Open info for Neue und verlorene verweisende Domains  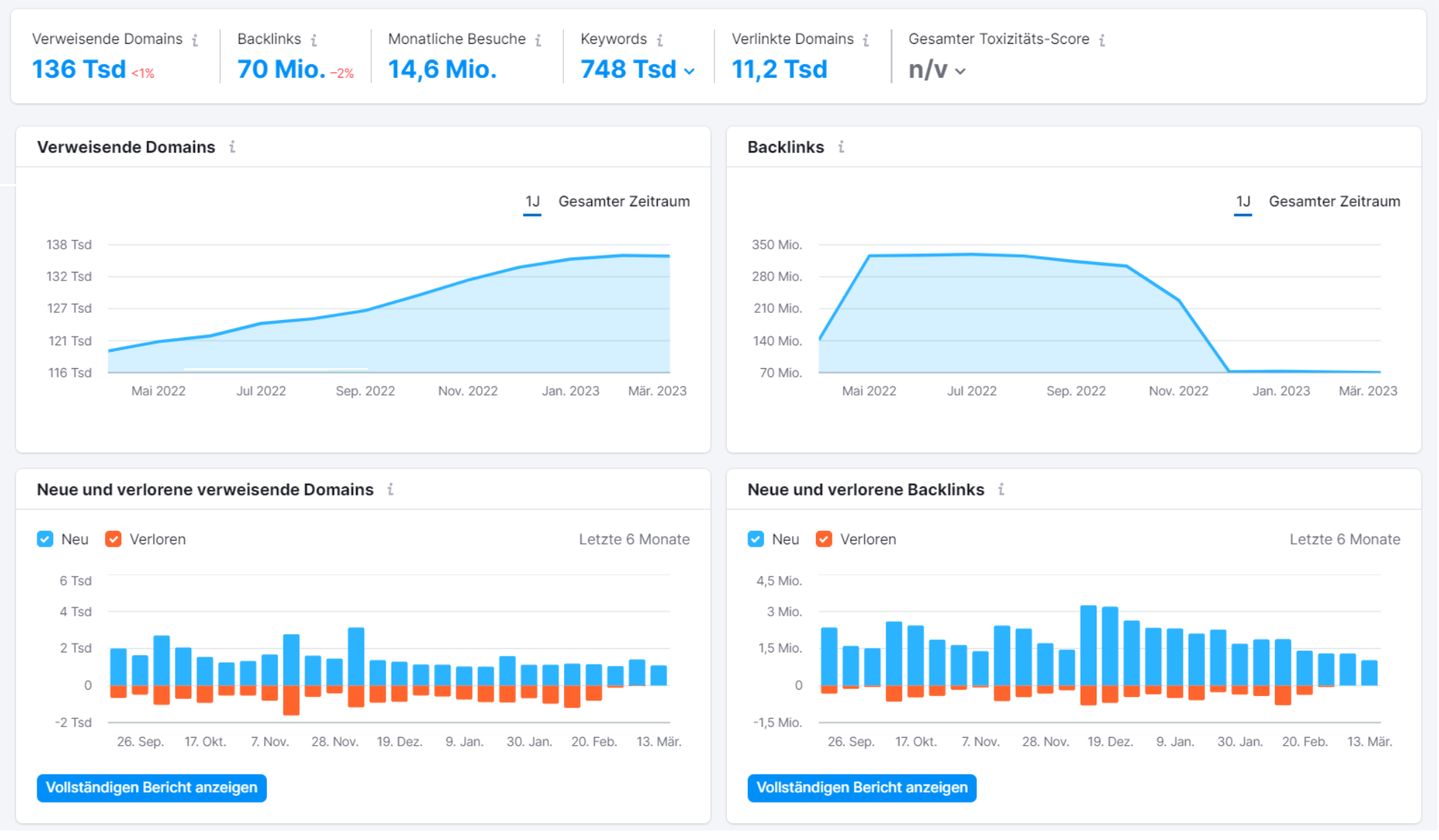(391, 489)
